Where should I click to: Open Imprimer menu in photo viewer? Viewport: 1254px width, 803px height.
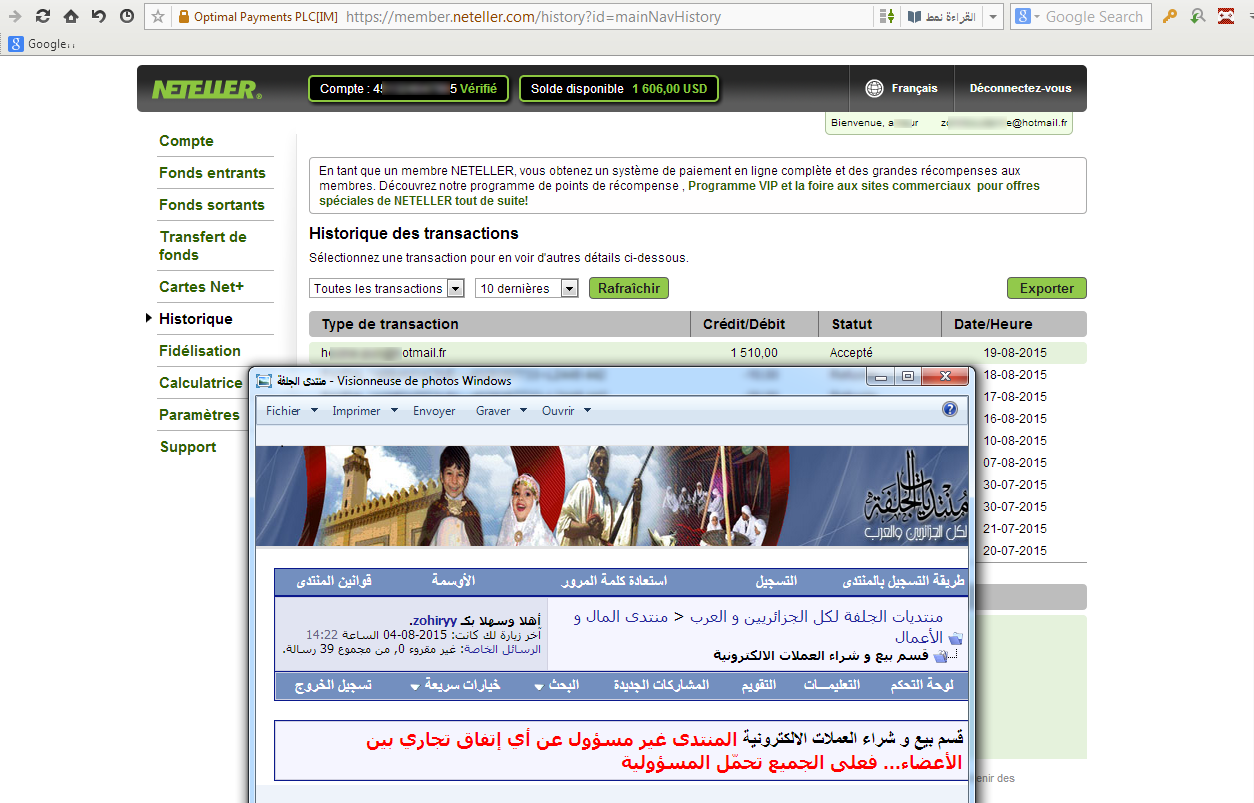365,411
